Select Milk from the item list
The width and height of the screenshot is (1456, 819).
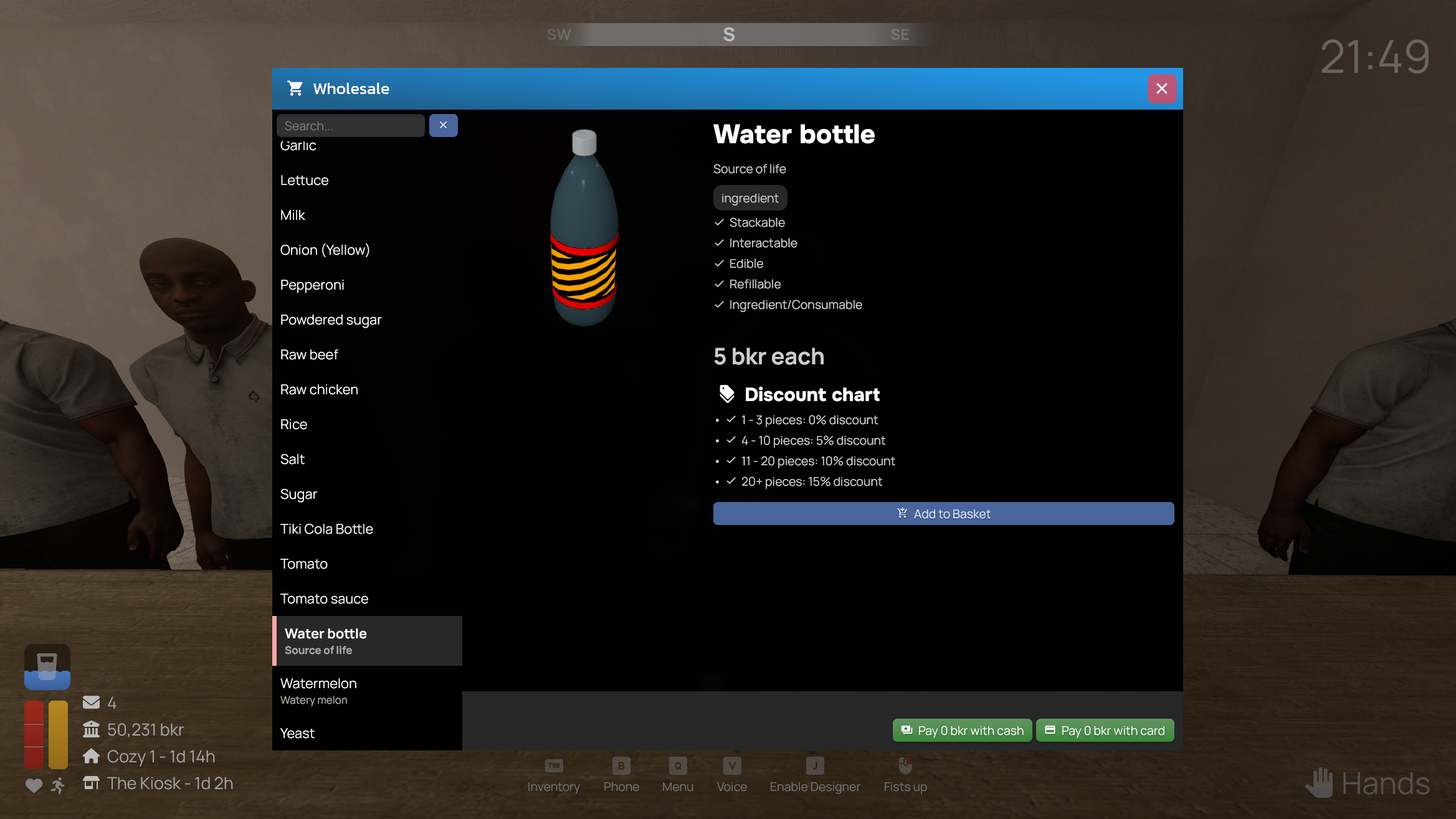pyautogui.click(x=367, y=215)
